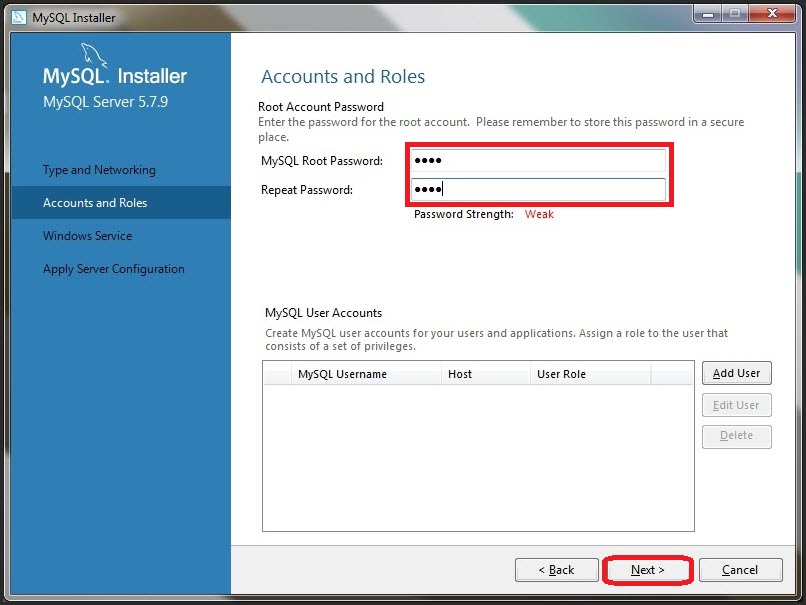Image resolution: width=806 pixels, height=605 pixels.
Task: Focus the MySQL Root Password field
Action: [x=538, y=160]
